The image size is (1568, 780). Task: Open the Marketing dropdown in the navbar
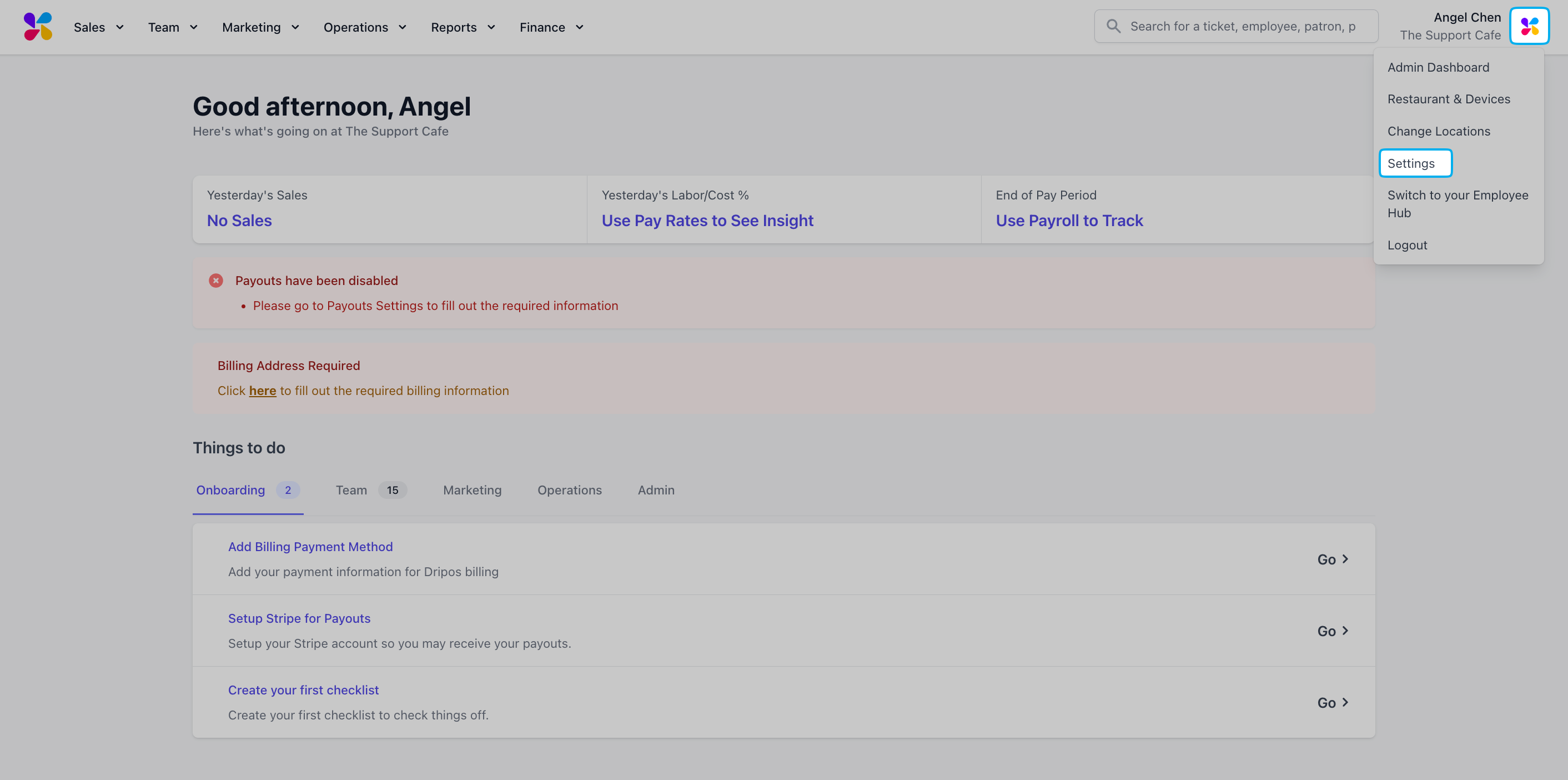[260, 27]
